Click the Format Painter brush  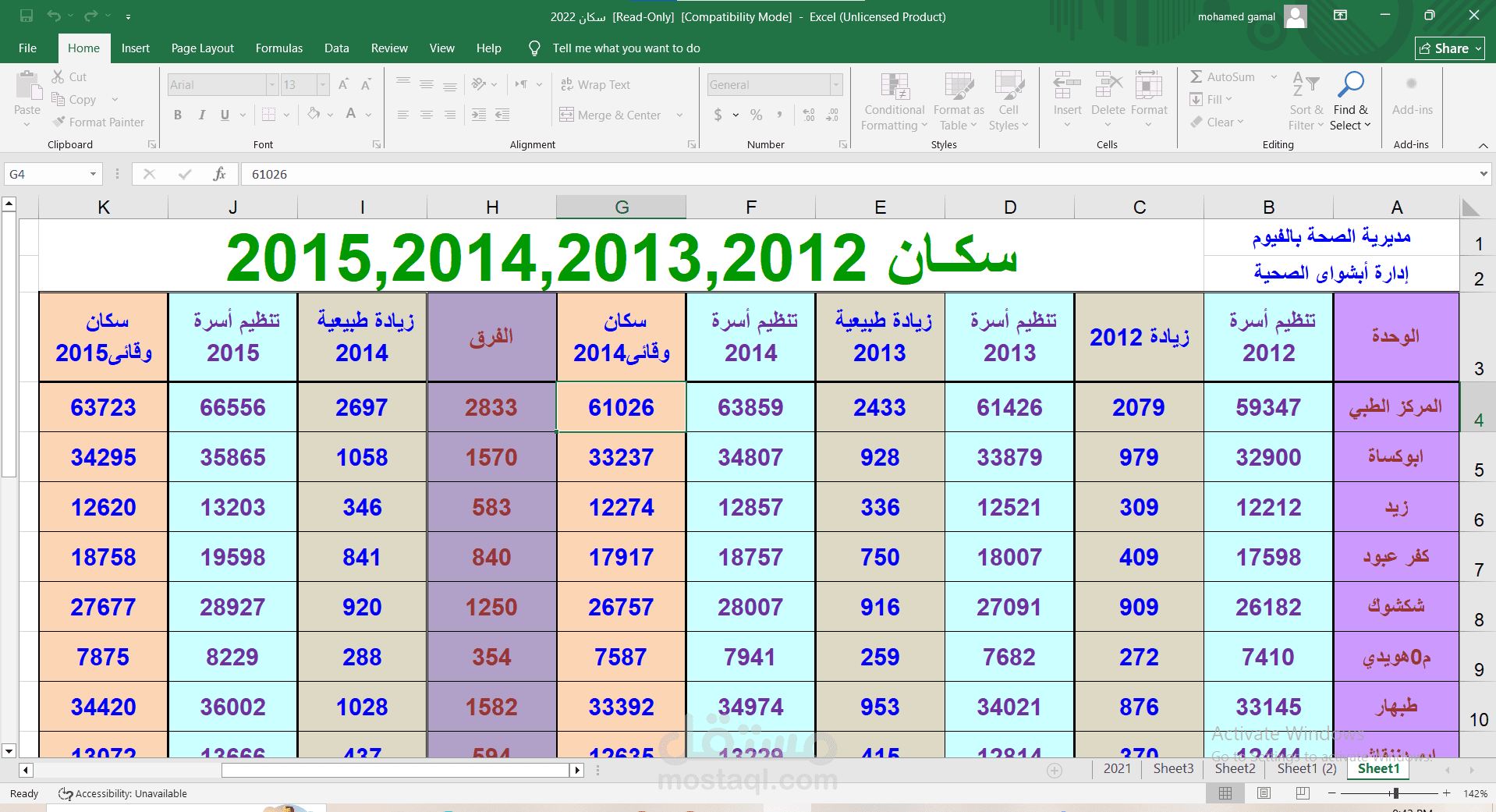click(98, 122)
